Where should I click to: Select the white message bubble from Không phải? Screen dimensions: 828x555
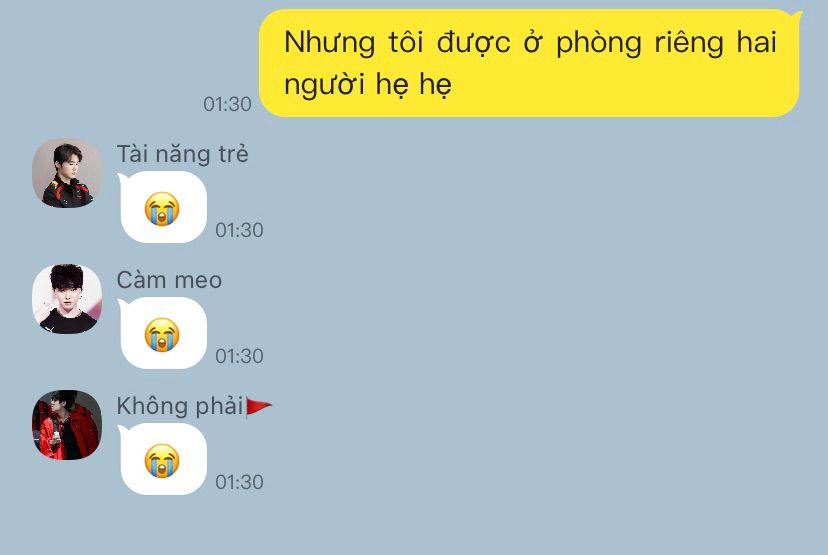[x=162, y=459]
